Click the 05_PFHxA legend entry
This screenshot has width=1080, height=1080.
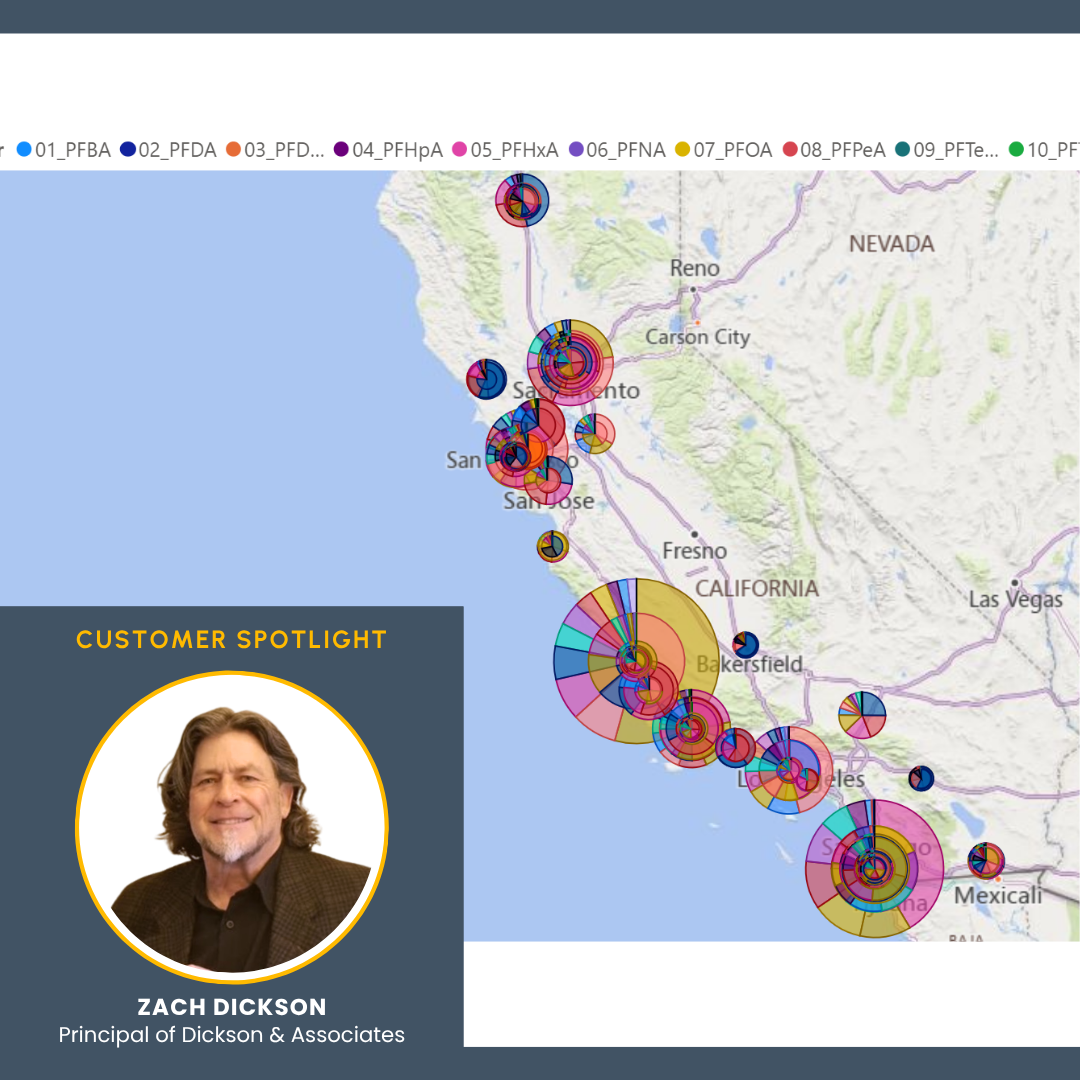point(505,149)
